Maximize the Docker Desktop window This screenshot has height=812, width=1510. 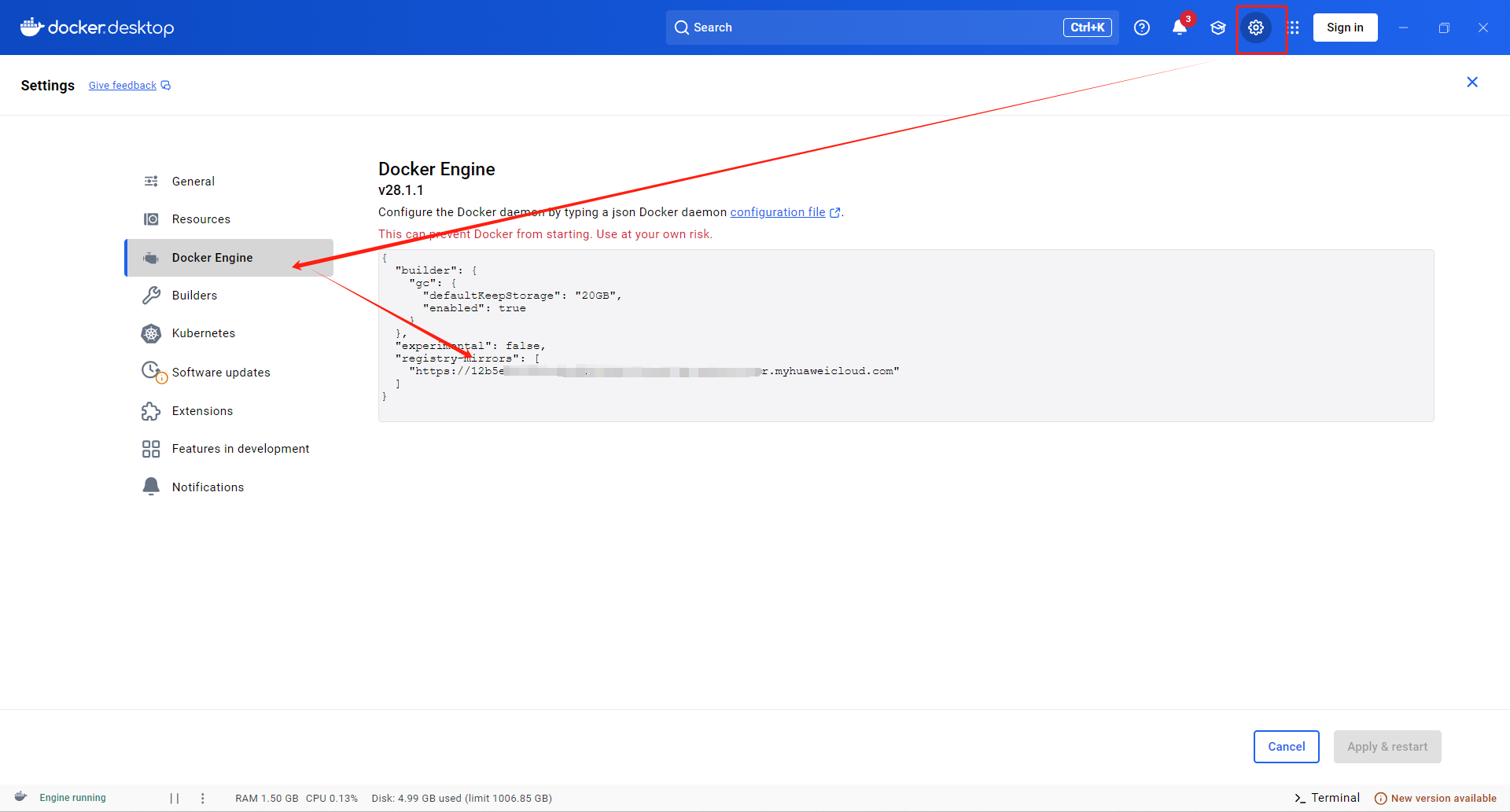click(x=1444, y=28)
